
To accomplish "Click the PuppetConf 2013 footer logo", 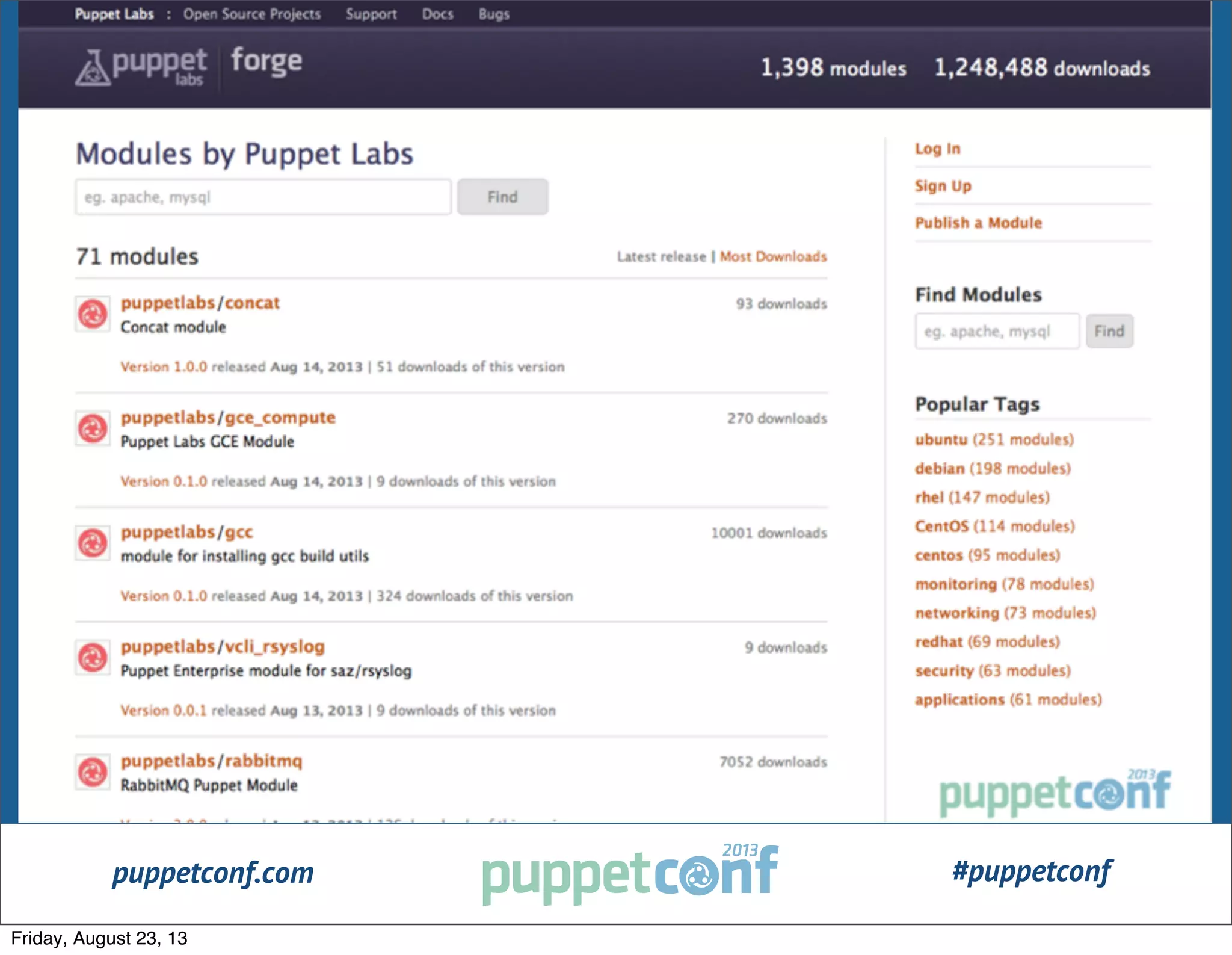I will tap(630, 874).
